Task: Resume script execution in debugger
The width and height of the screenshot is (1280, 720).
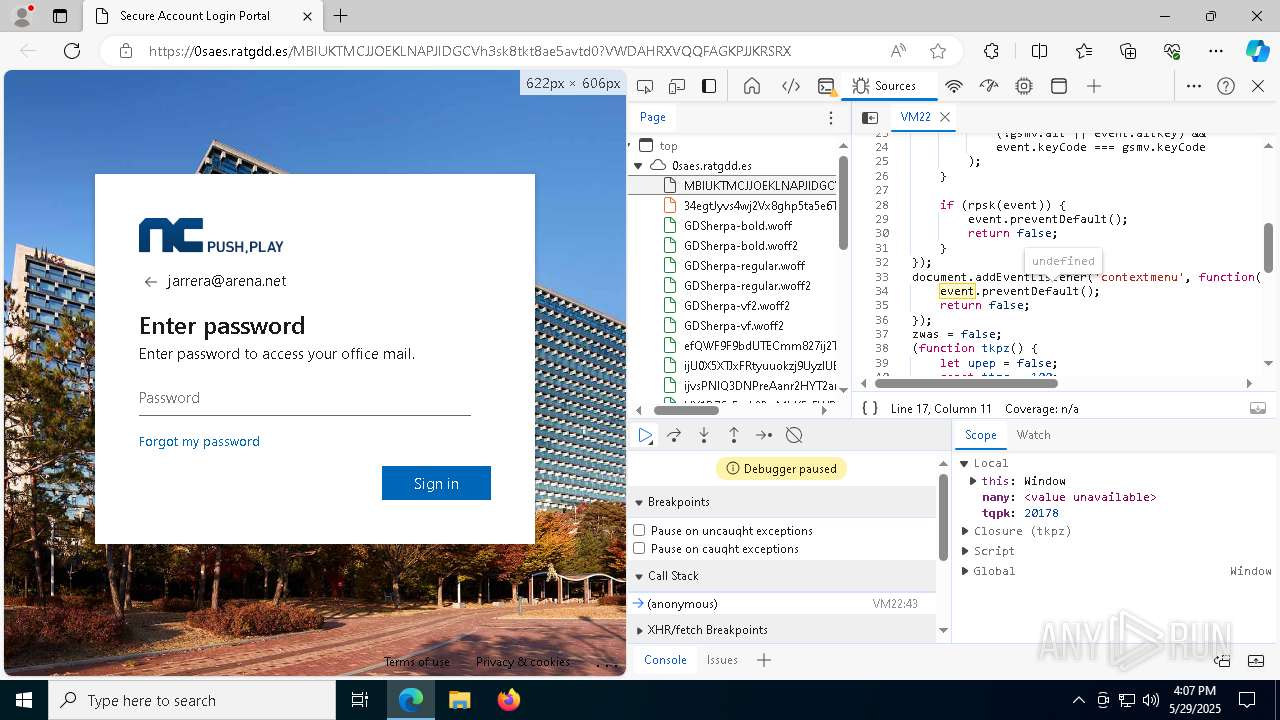Action: coord(645,435)
